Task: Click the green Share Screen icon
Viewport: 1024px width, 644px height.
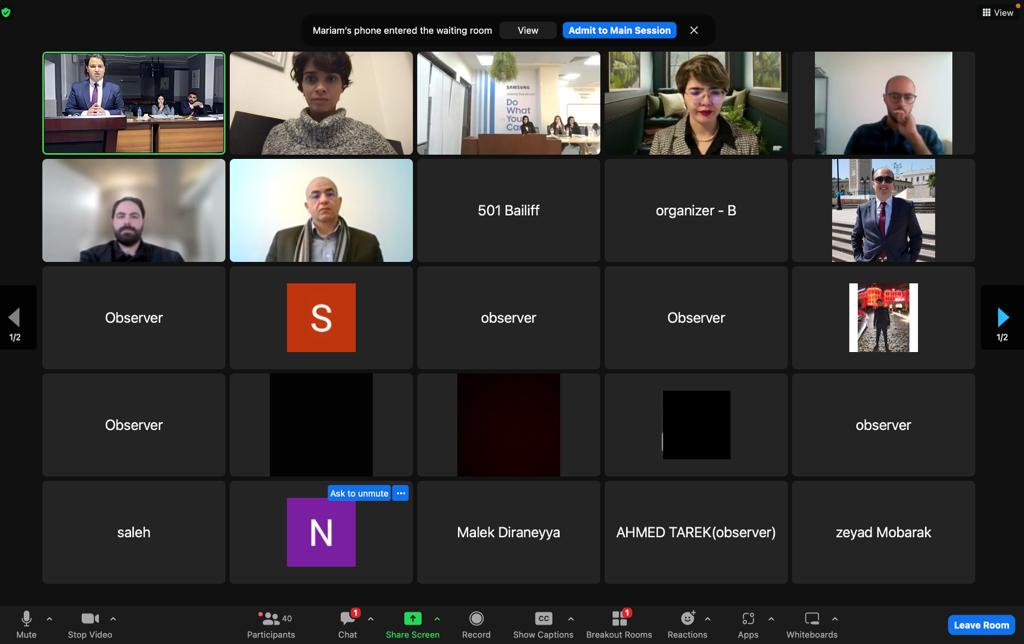Action: 412,619
